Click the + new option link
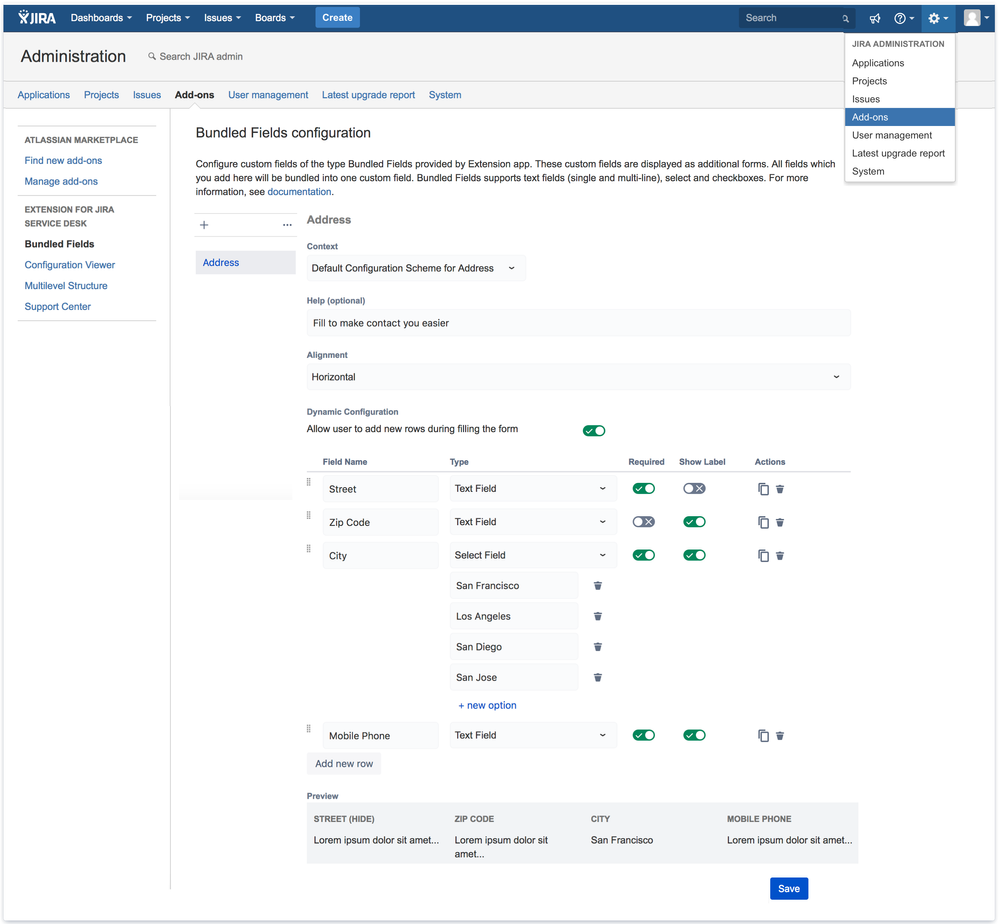The width and height of the screenshot is (999, 924). (x=487, y=705)
